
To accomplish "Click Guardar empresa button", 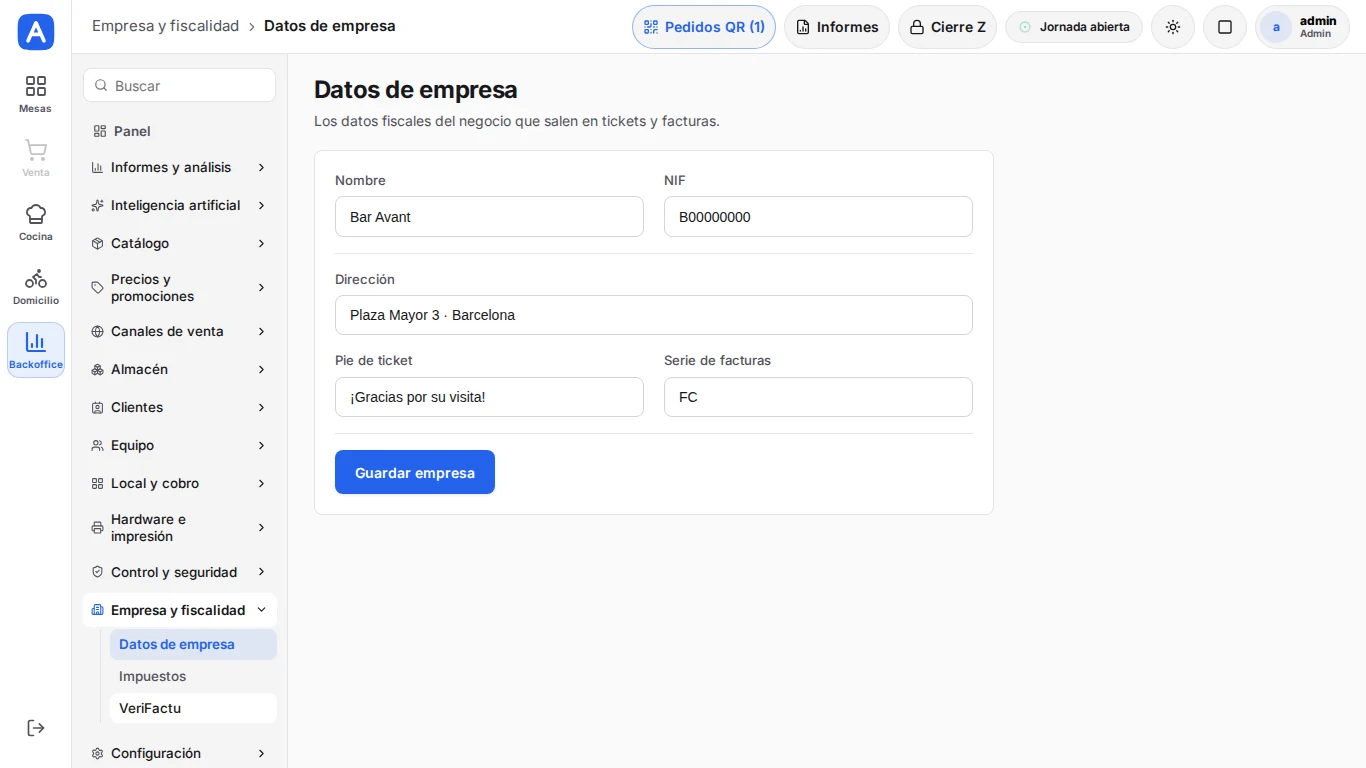I will coord(415,472).
